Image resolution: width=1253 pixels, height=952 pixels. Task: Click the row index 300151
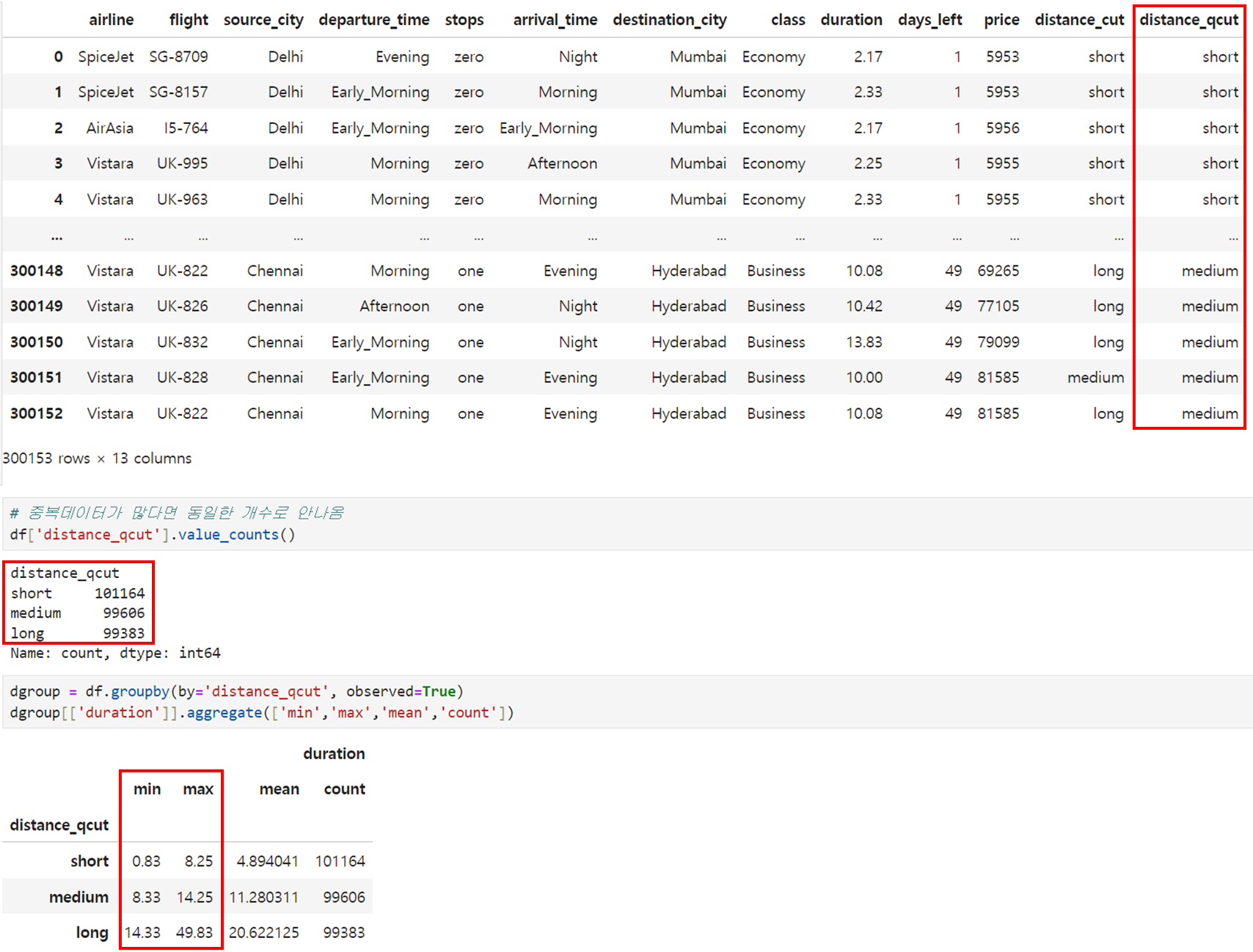[37, 377]
